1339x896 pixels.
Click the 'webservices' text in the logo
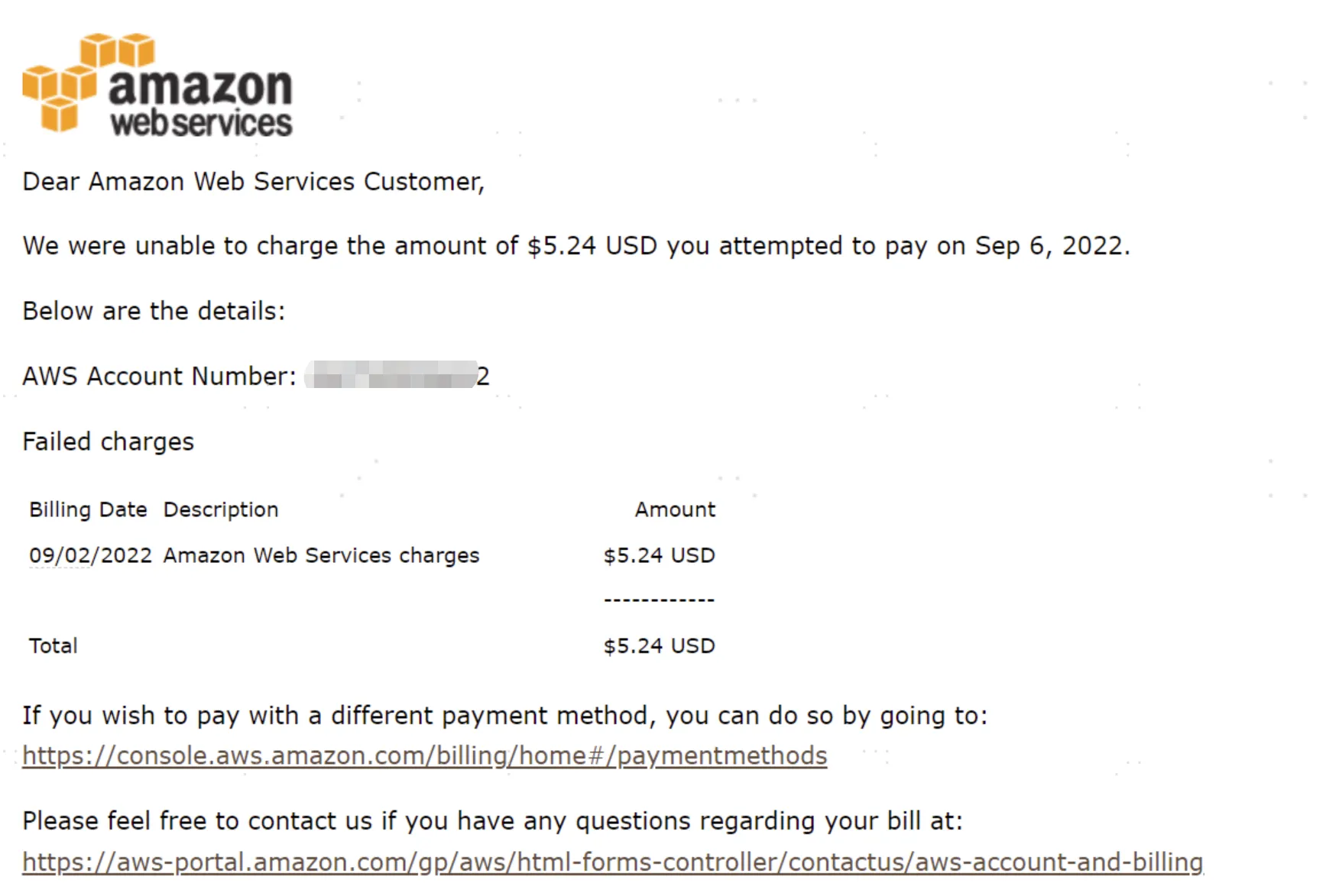coord(201,123)
